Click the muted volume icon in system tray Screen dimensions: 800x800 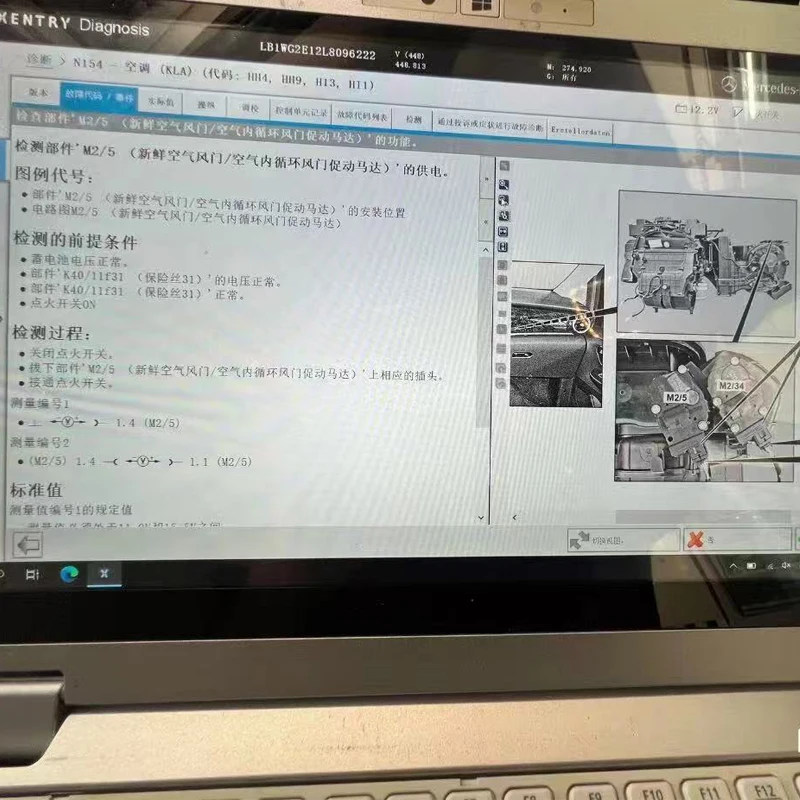point(786,564)
